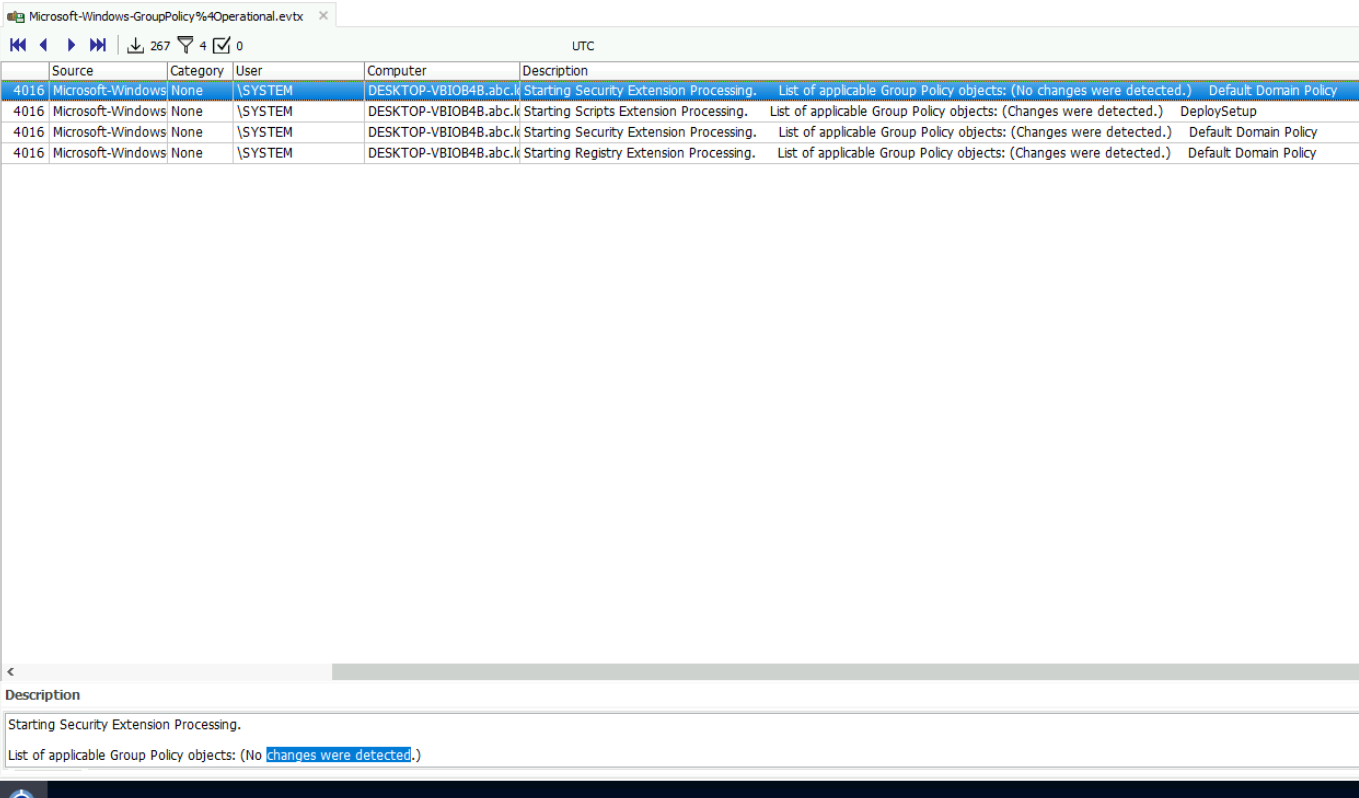The image size is (1359, 798).
Task: Select the Security Extension row where changes were detected
Action: tap(679, 132)
